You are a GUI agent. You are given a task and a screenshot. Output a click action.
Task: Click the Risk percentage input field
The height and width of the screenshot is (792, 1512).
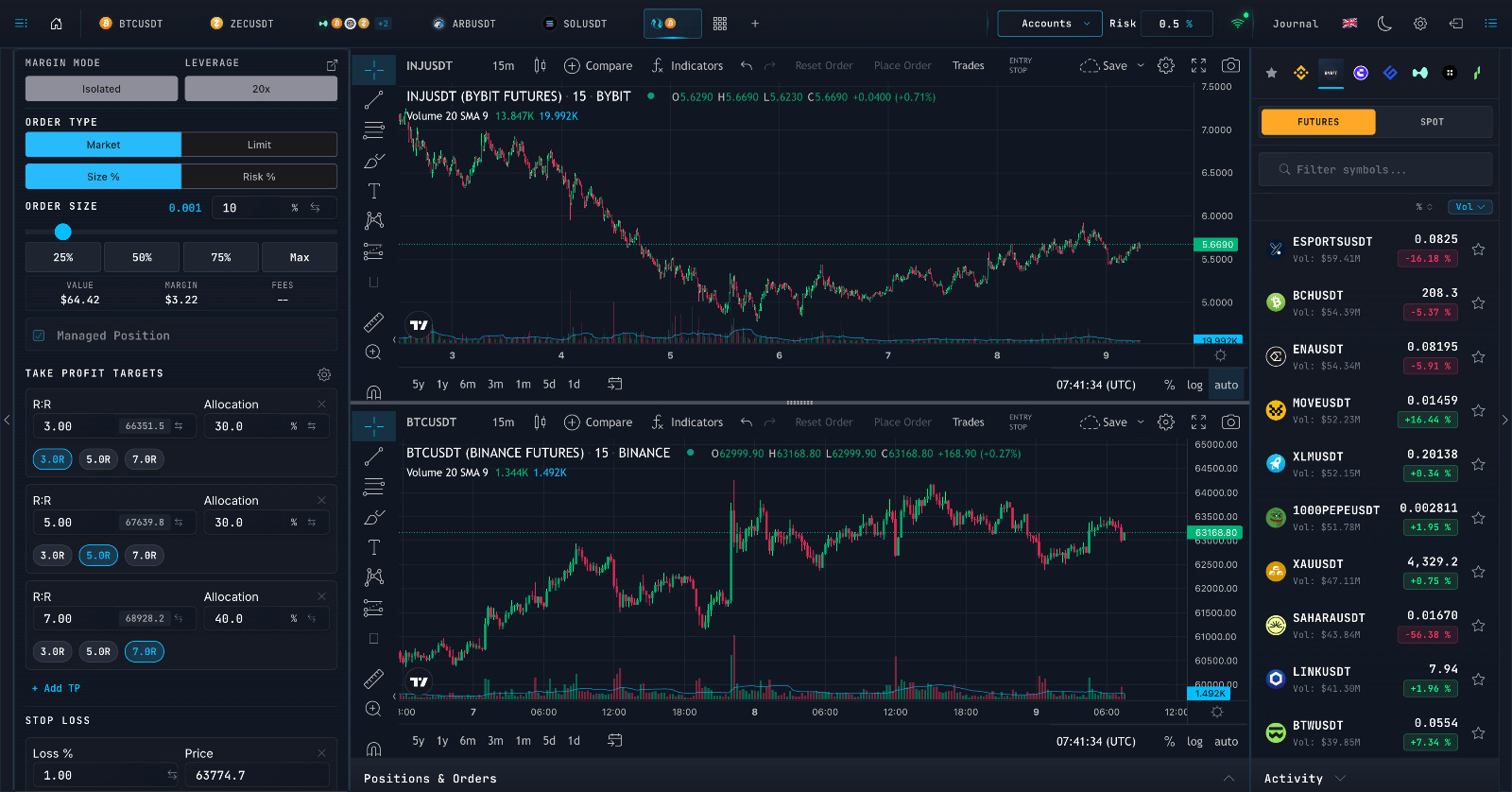[x=1177, y=24]
